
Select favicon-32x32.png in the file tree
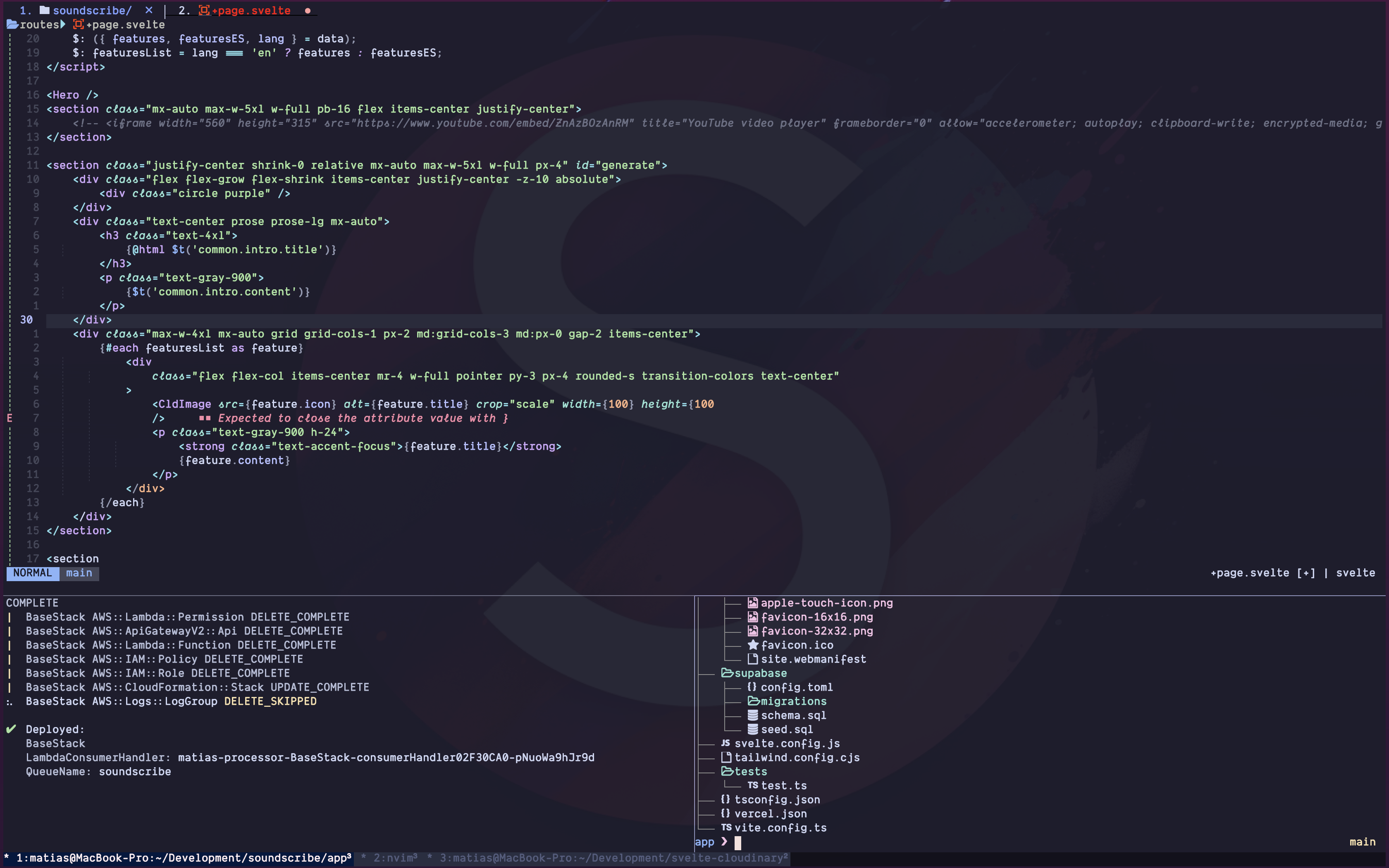pos(817,631)
